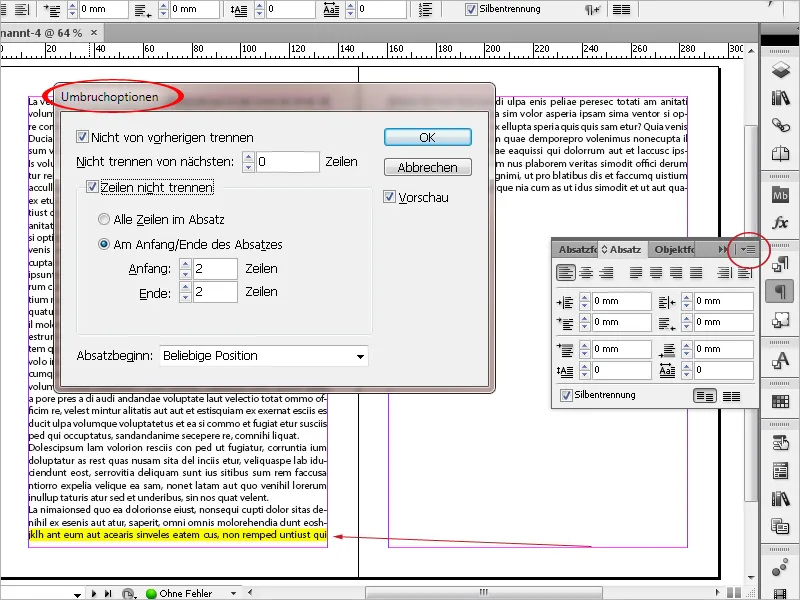
Task: Open the Layers panel from the dock
Action: [780, 70]
